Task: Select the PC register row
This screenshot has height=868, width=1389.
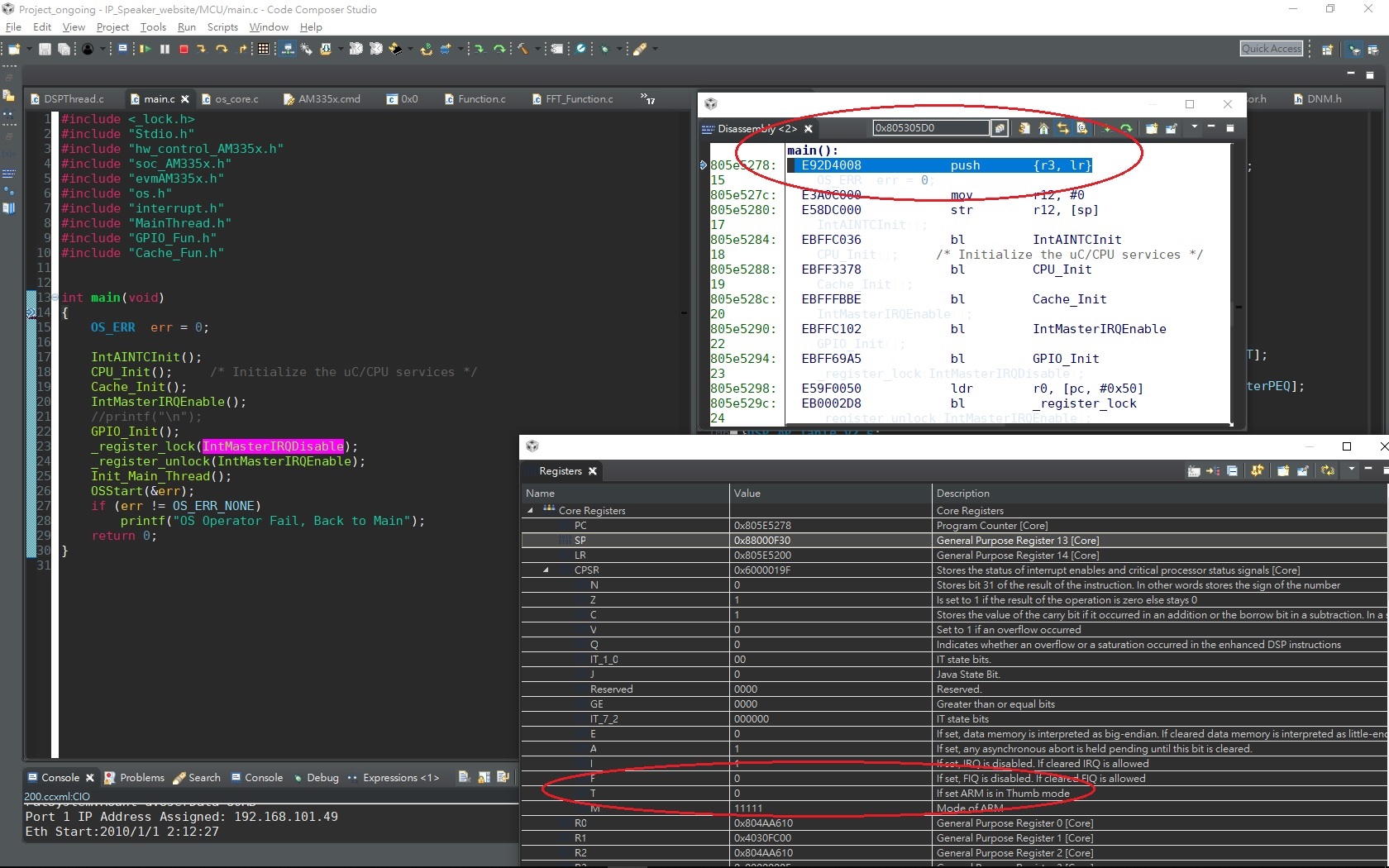Action: tap(954, 526)
